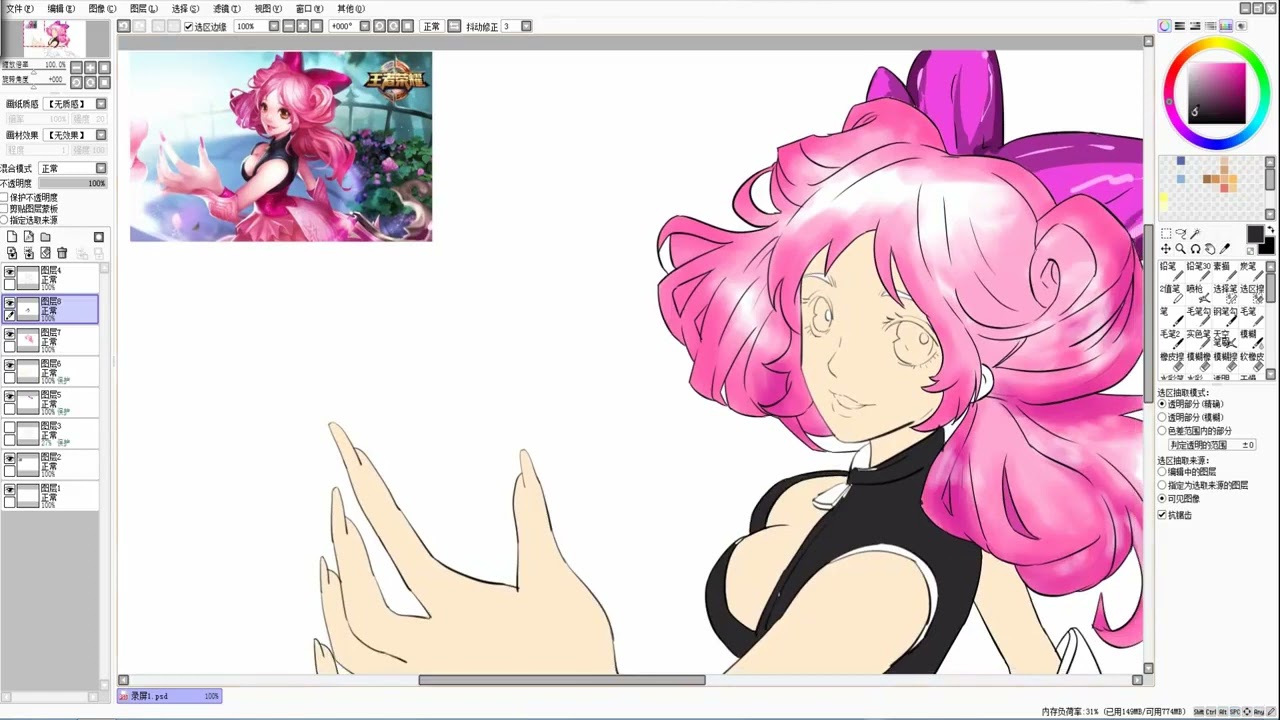
Task: Select the 橡皮擦 eraser tool
Action: pos(1171,361)
